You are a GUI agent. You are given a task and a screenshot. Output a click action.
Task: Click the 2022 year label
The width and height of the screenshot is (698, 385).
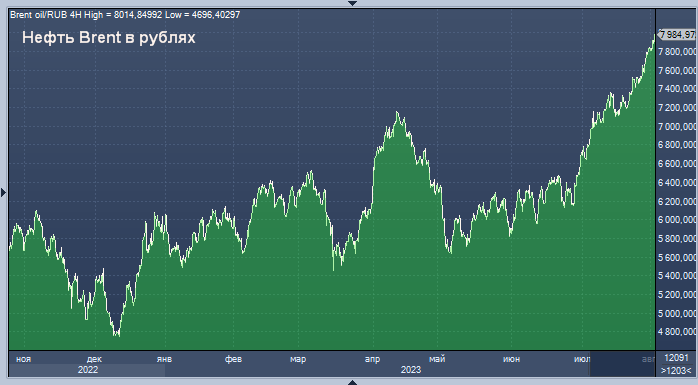point(88,370)
